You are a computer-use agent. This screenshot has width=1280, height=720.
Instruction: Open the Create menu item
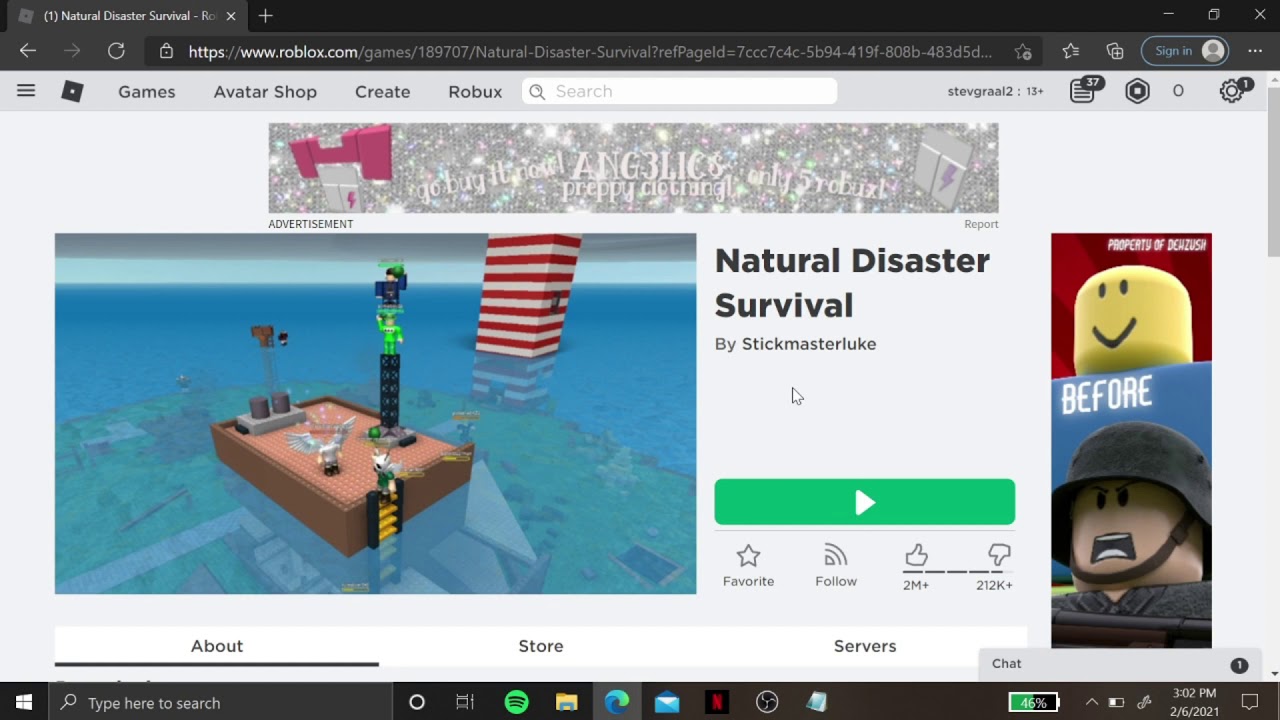[383, 91]
